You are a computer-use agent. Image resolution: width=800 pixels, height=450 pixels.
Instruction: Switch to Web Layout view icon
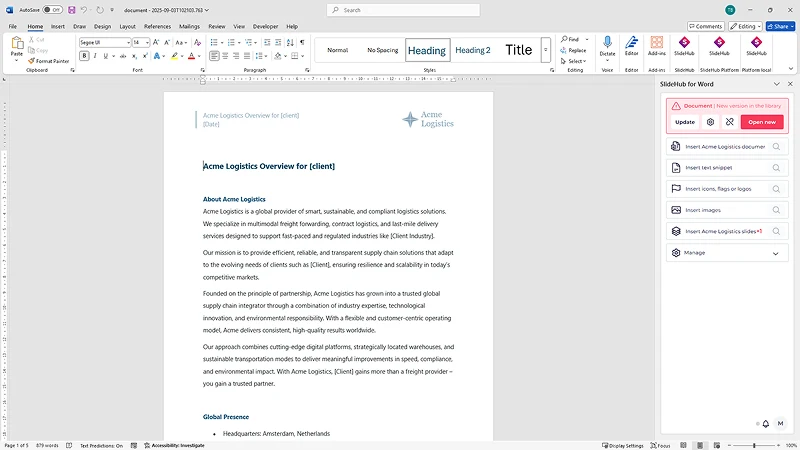pos(717,445)
